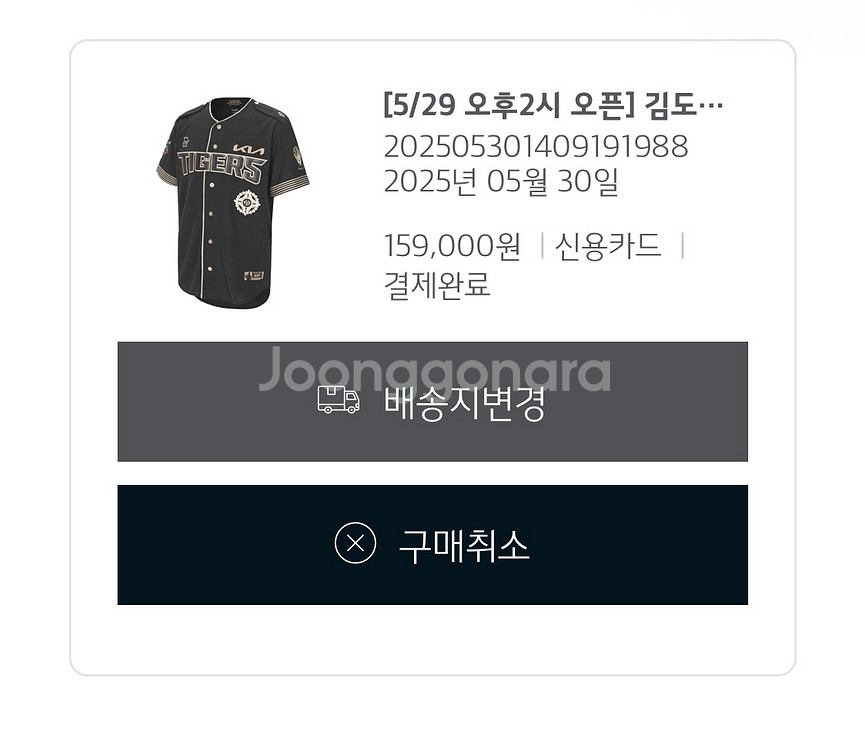The width and height of the screenshot is (866, 750).
Task: Open the black Tigers jersey thumbnail
Action: 233,202
